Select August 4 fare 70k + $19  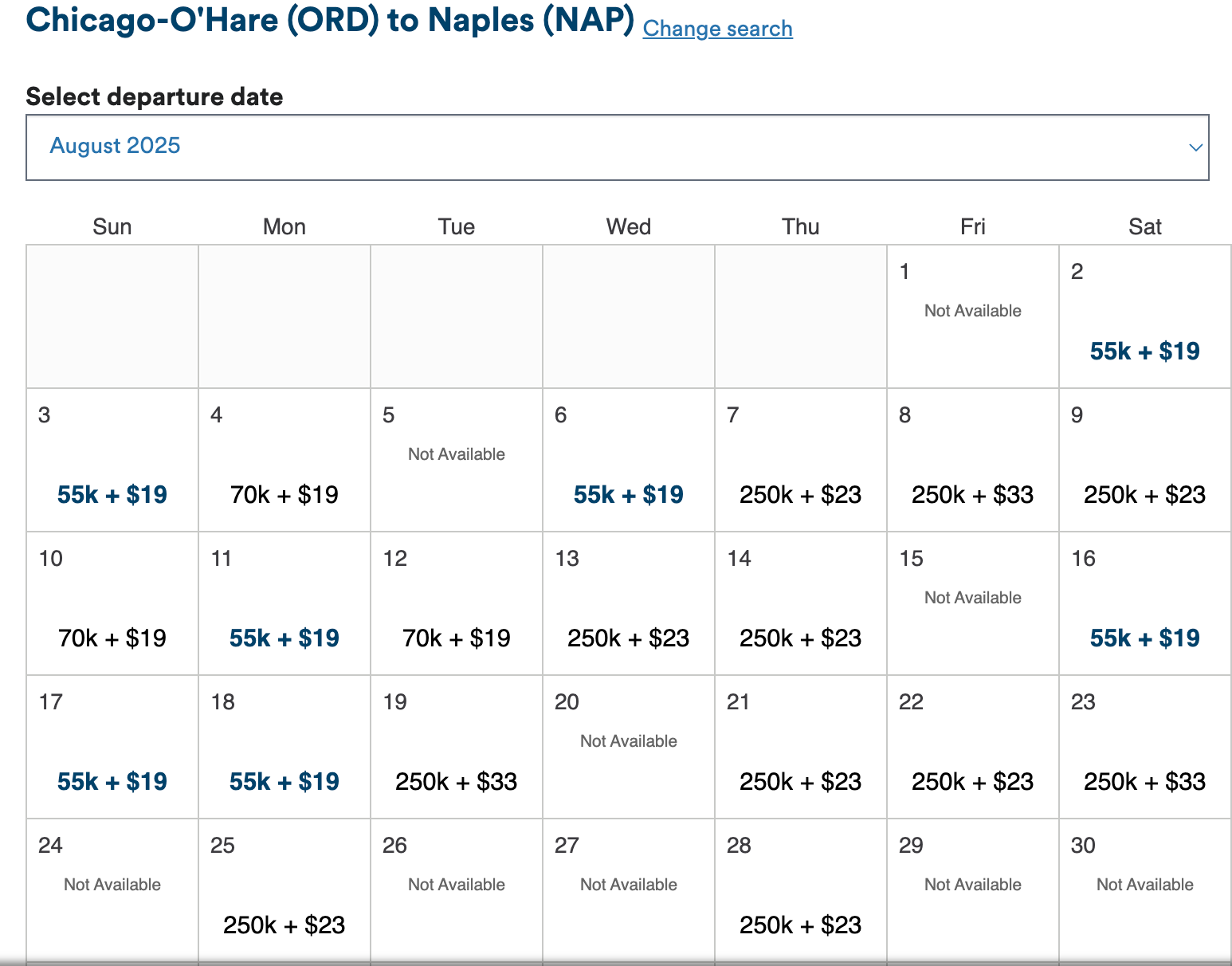coord(284,495)
